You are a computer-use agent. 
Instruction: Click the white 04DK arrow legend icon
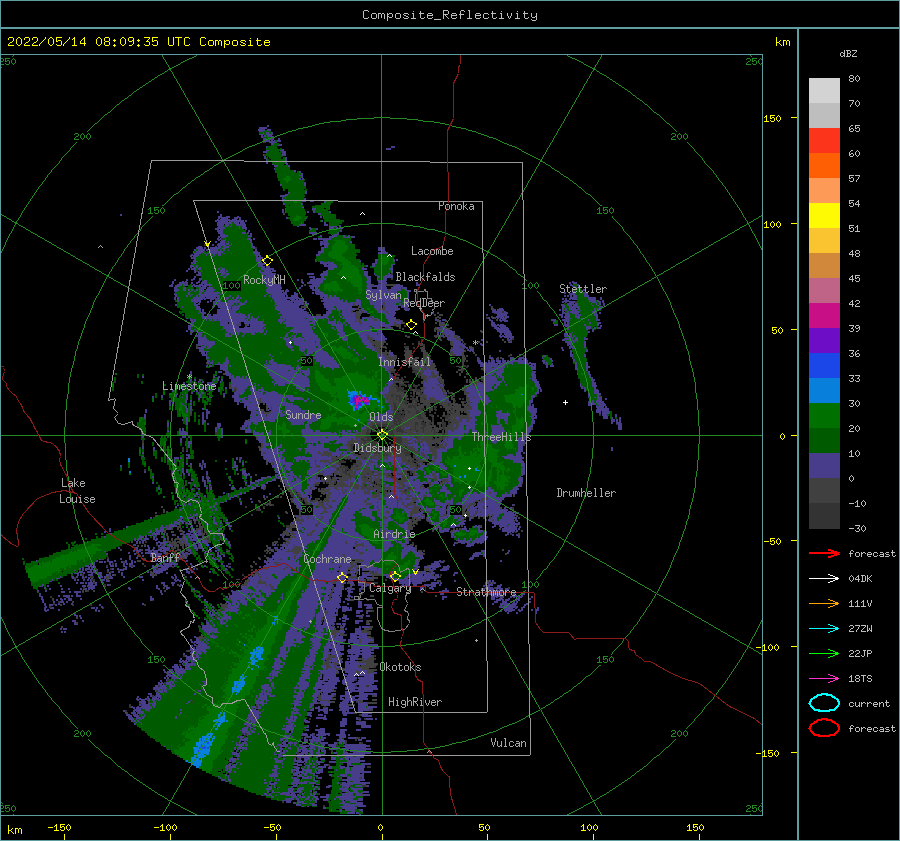click(824, 579)
